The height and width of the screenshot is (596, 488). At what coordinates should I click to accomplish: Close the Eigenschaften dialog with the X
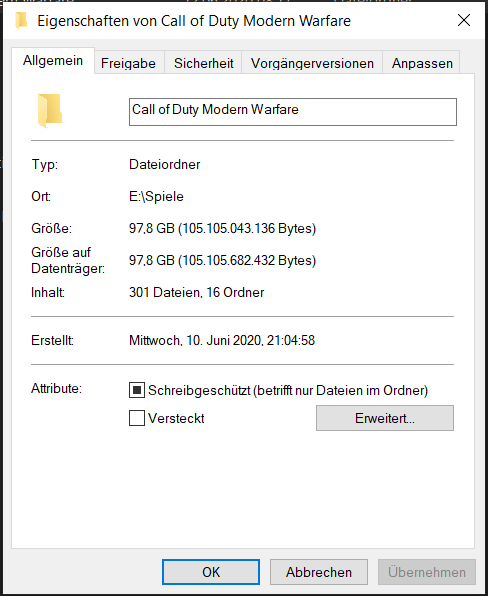coord(464,20)
